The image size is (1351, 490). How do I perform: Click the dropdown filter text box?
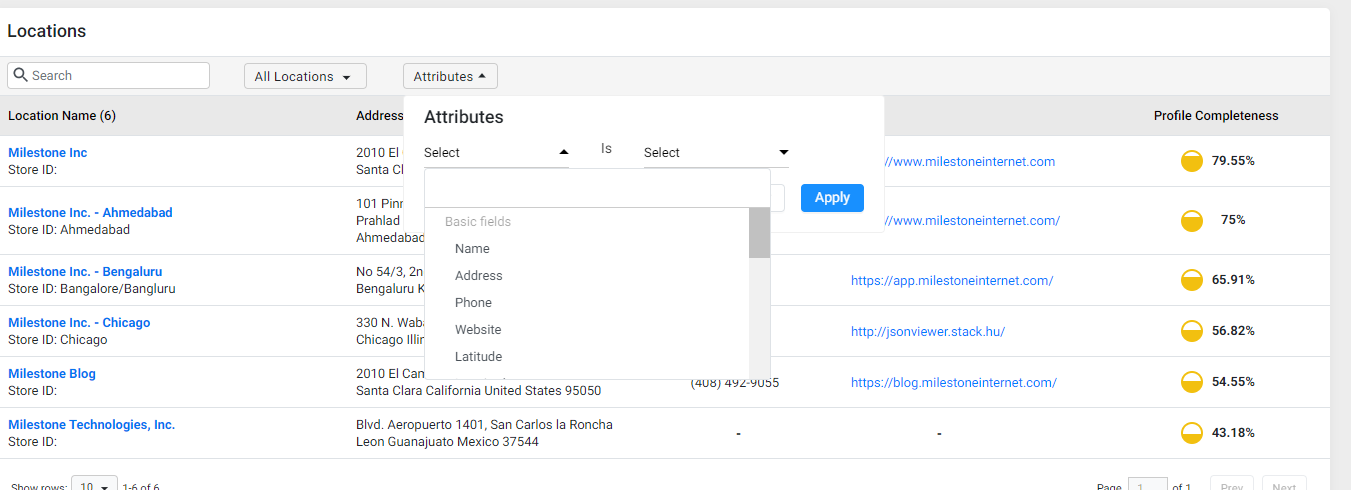597,188
